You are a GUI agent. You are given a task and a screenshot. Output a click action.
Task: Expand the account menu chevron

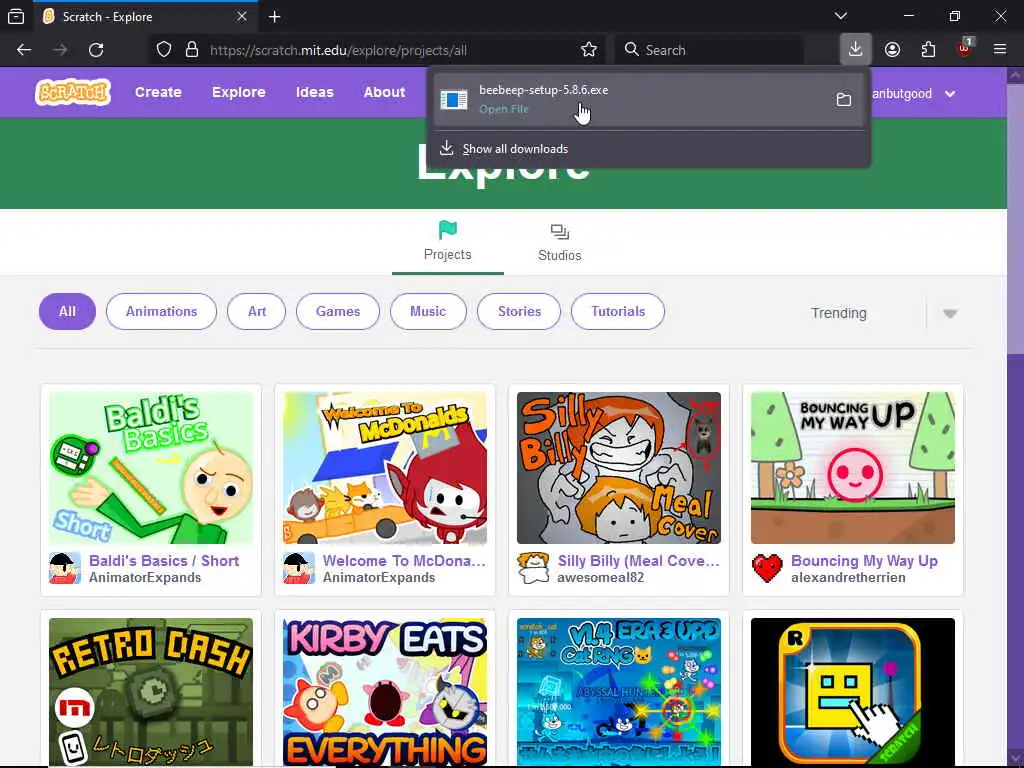coord(950,94)
